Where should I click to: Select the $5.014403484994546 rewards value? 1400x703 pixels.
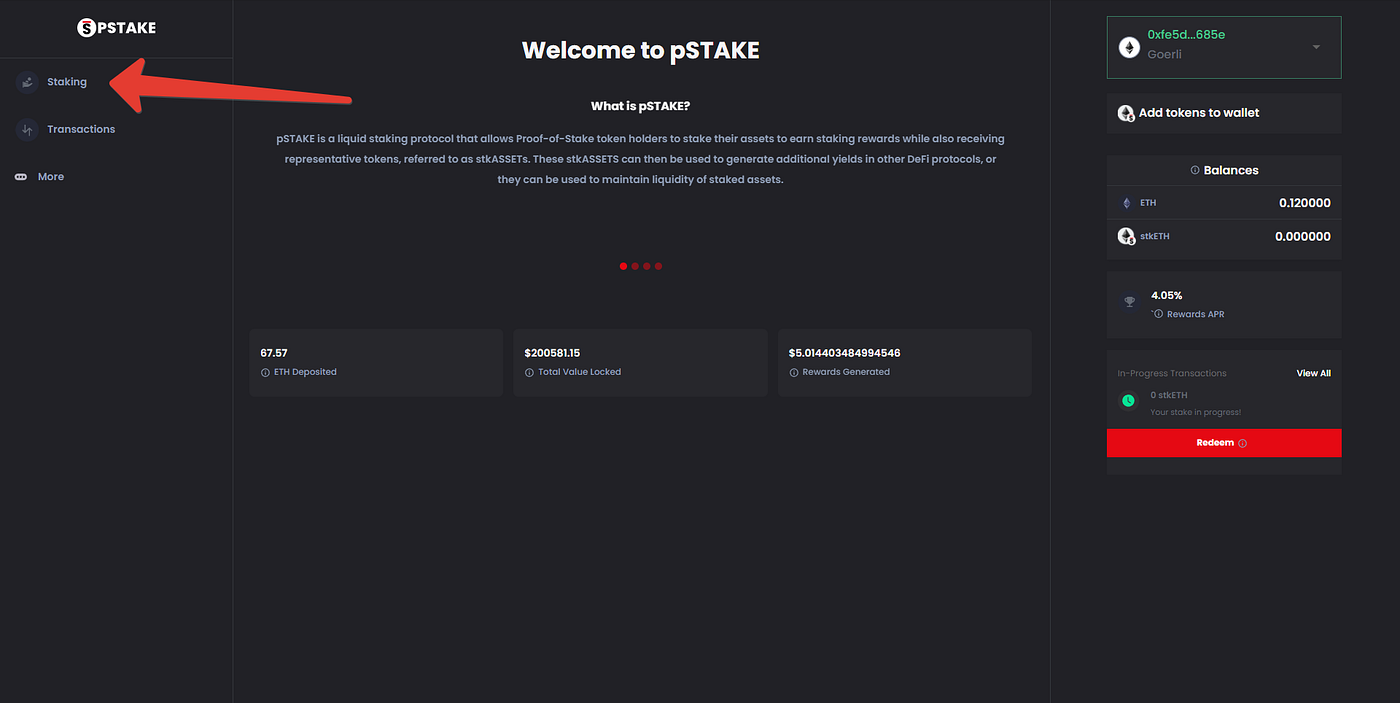coord(844,353)
